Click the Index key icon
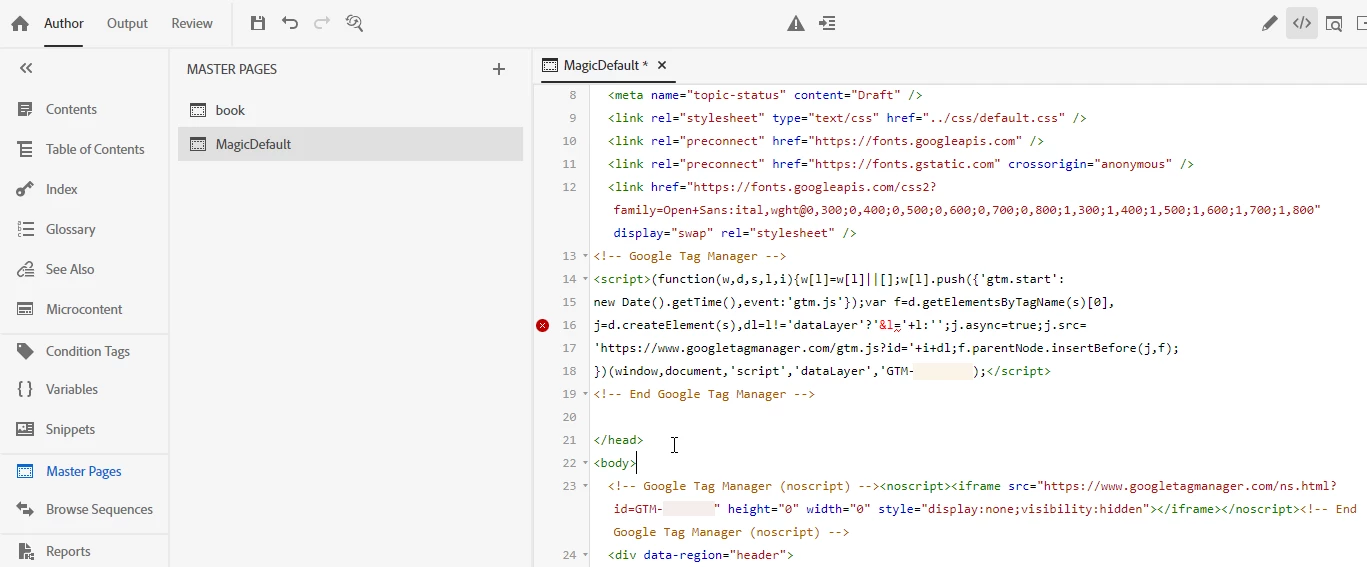This screenshot has height=567, width=1367. (x=26, y=189)
